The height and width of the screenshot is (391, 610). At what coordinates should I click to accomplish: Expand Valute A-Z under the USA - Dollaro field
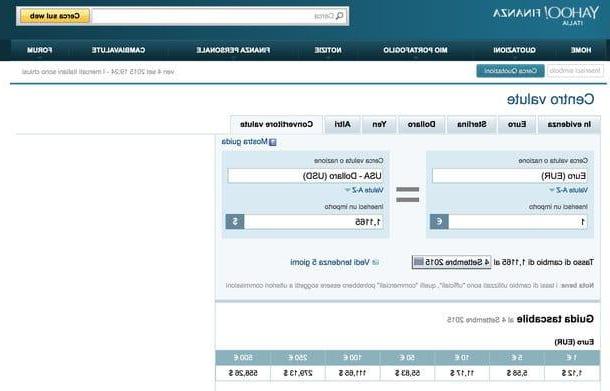click(364, 190)
